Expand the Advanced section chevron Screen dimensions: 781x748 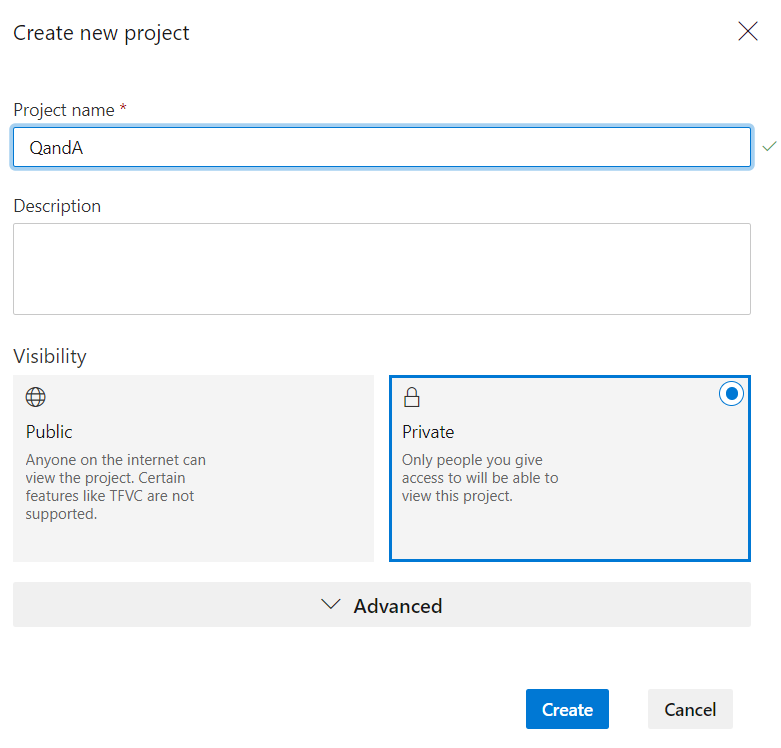pos(332,605)
